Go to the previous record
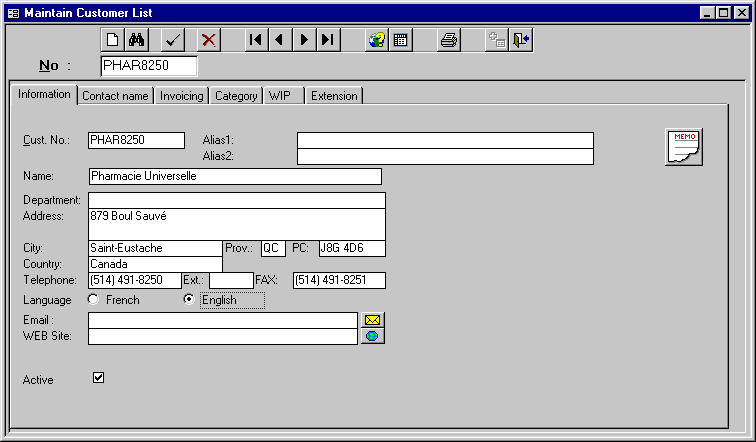 pos(279,40)
